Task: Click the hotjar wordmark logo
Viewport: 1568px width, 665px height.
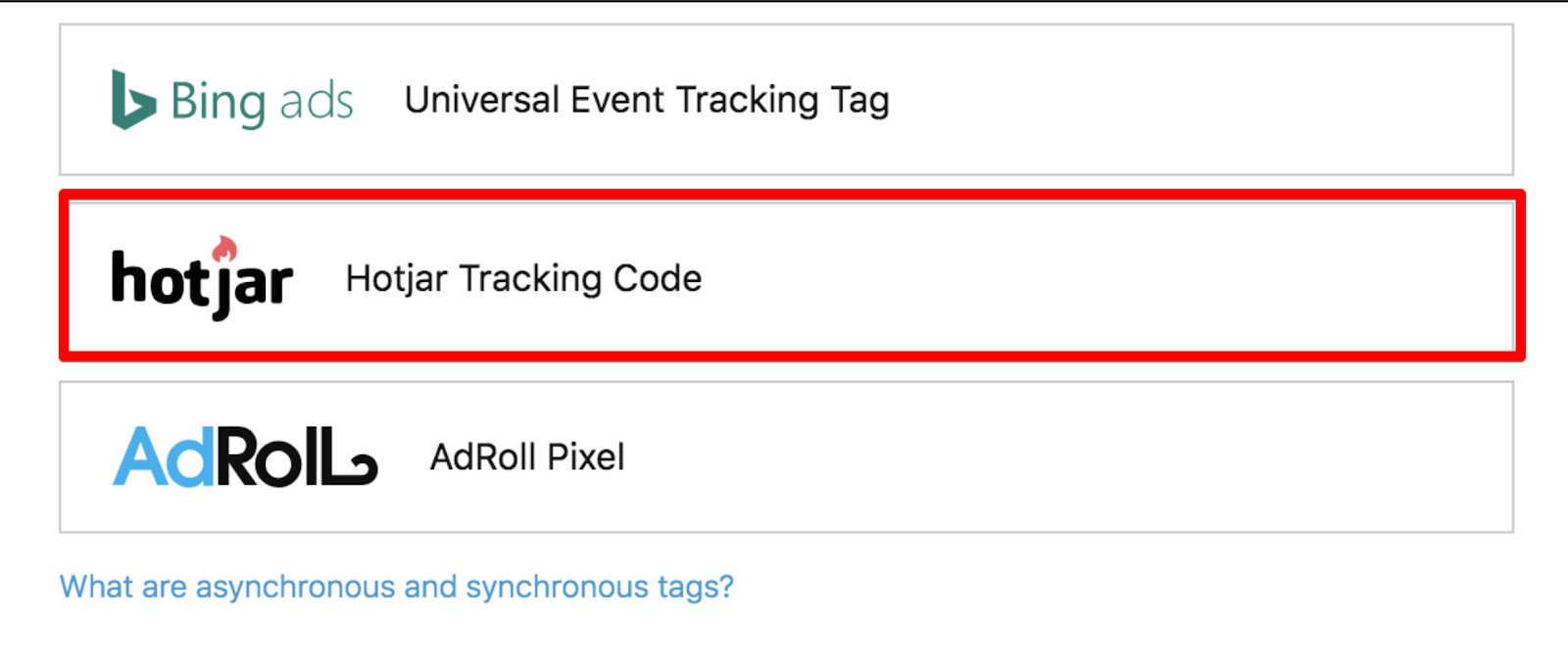Action: [202, 278]
